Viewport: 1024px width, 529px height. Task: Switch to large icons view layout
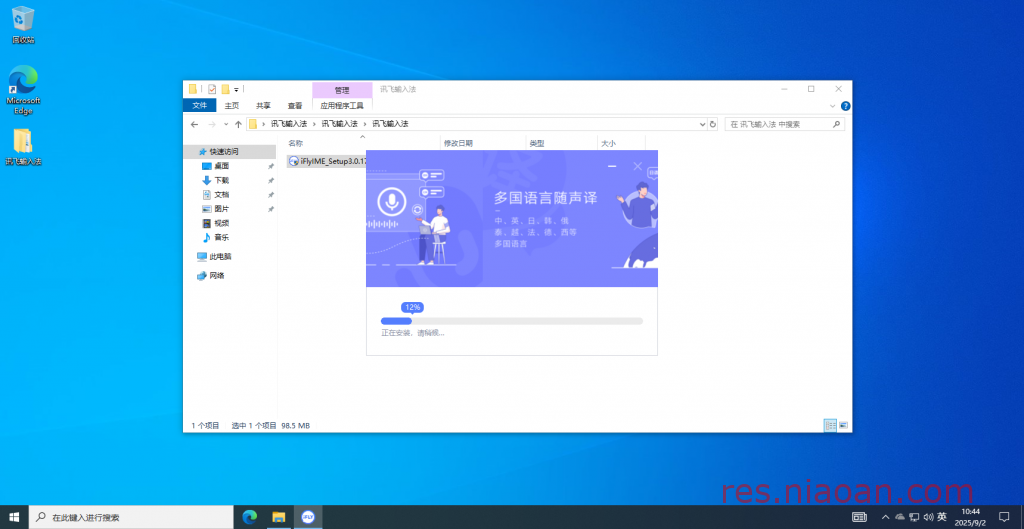click(843, 425)
